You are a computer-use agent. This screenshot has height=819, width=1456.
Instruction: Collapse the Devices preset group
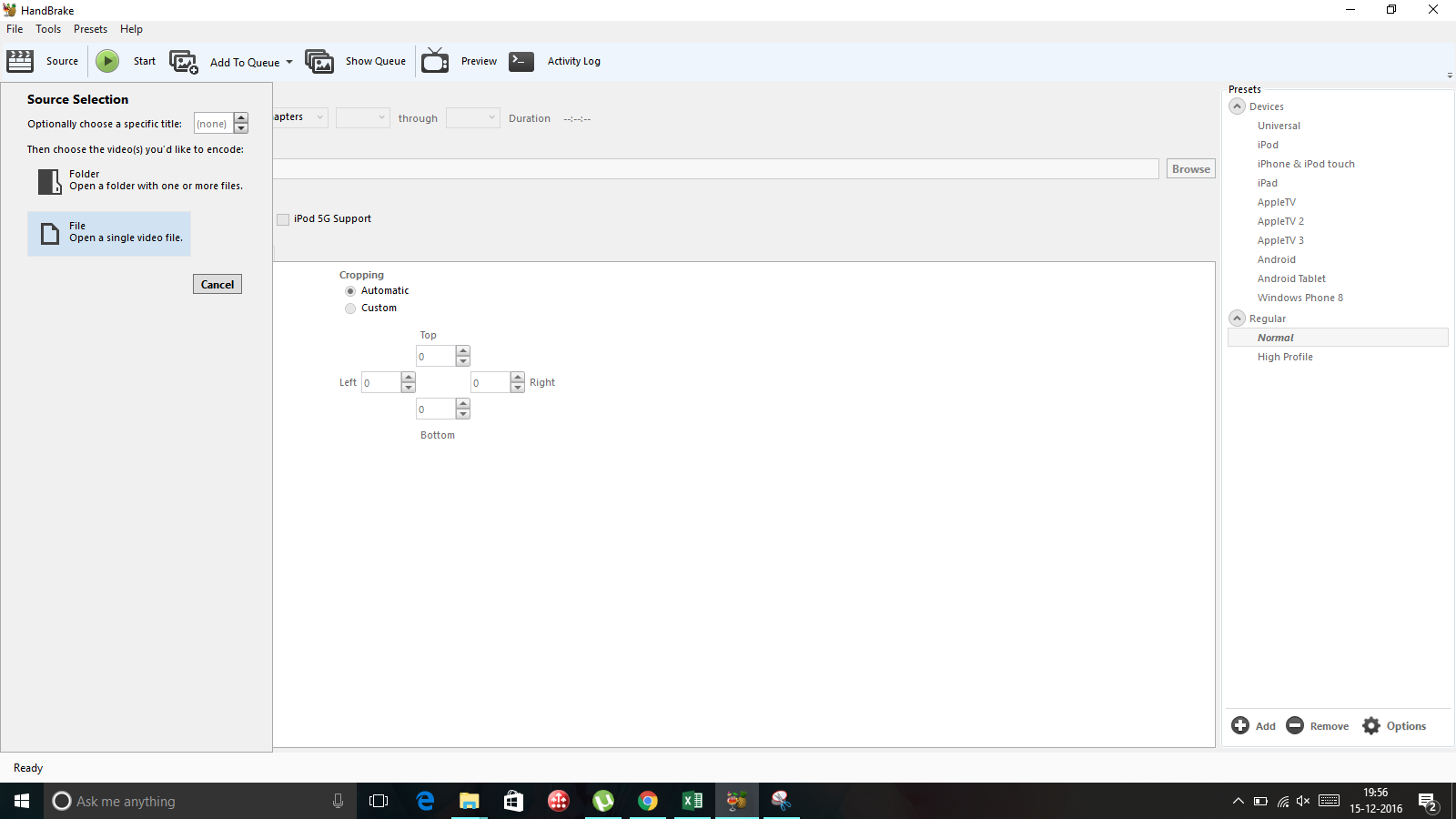[x=1238, y=106]
